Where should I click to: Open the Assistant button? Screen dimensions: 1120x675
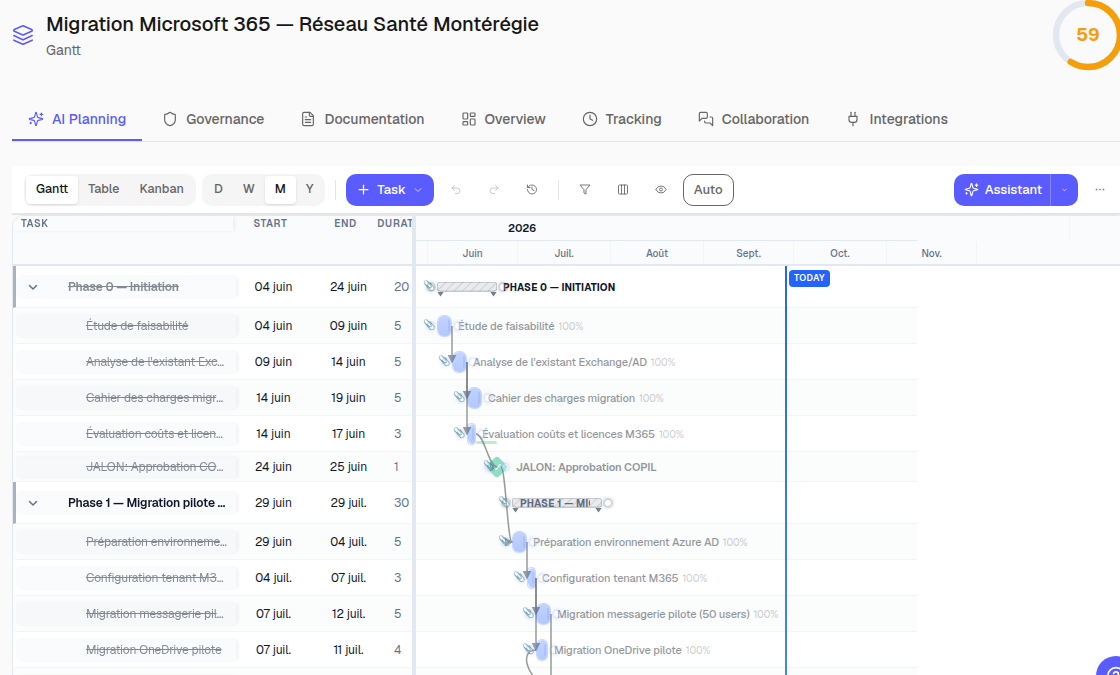[1003, 190]
